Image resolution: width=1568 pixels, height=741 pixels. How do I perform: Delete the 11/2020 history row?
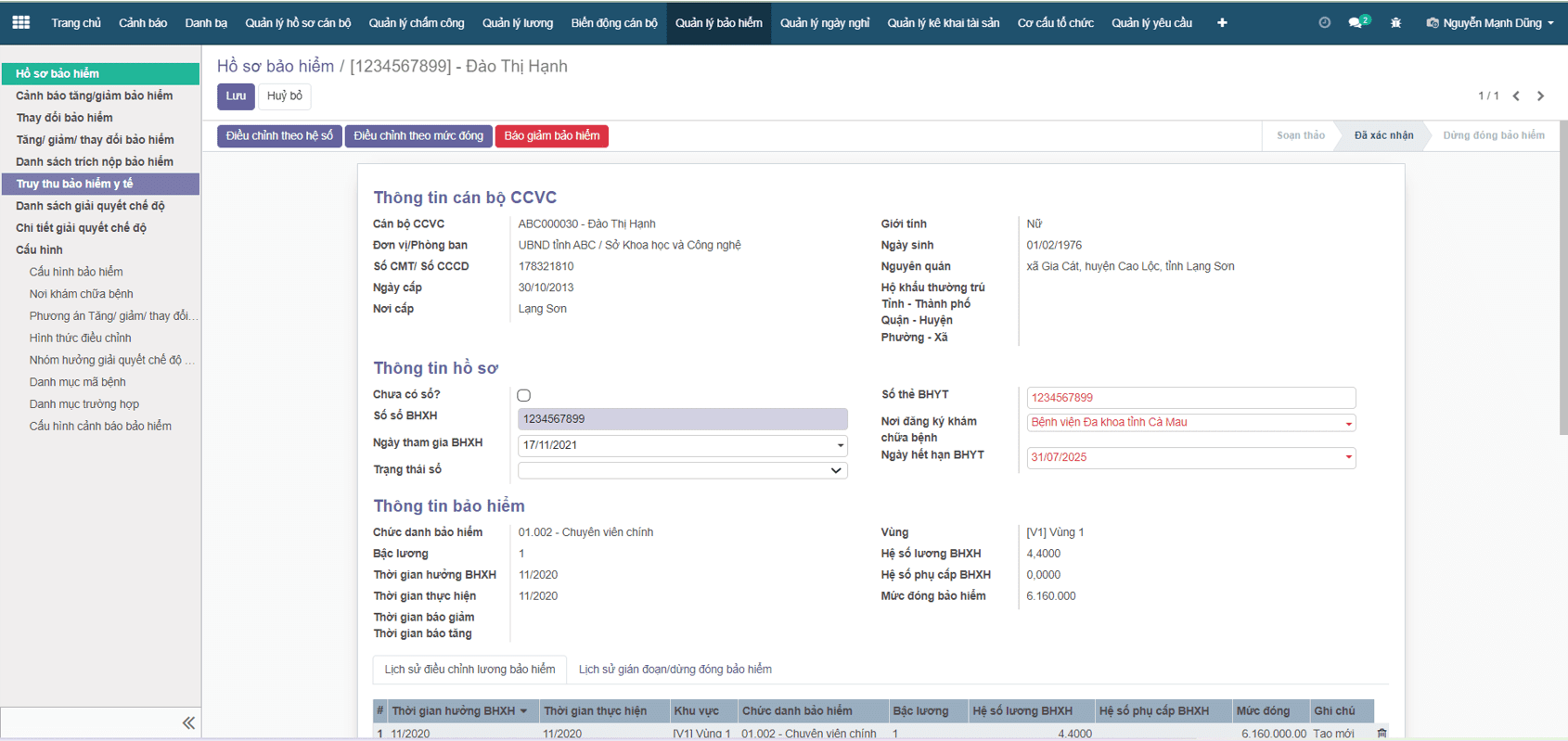(x=1382, y=734)
